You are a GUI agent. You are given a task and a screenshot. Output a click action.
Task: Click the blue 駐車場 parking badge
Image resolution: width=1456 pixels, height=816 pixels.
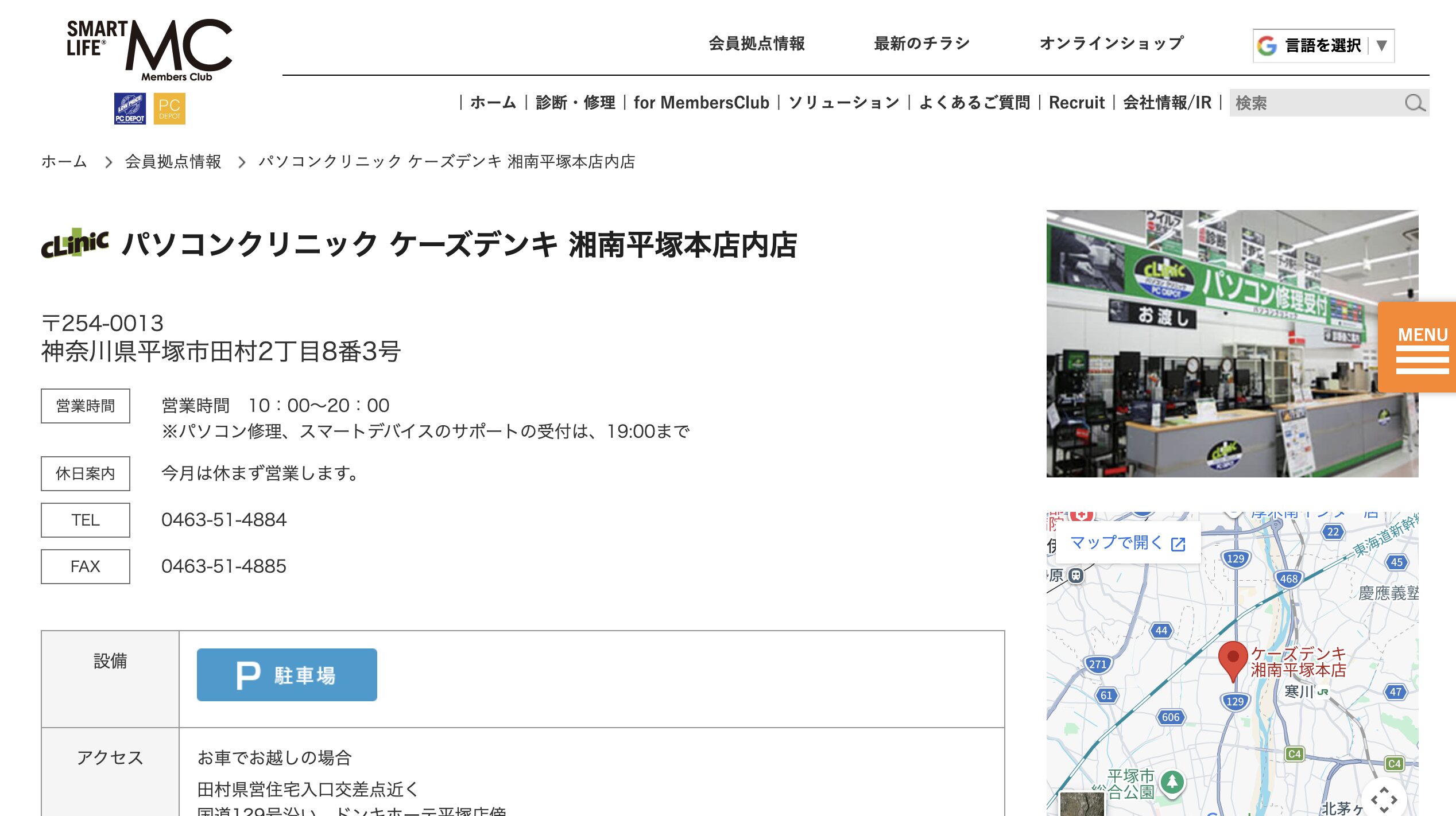point(287,675)
